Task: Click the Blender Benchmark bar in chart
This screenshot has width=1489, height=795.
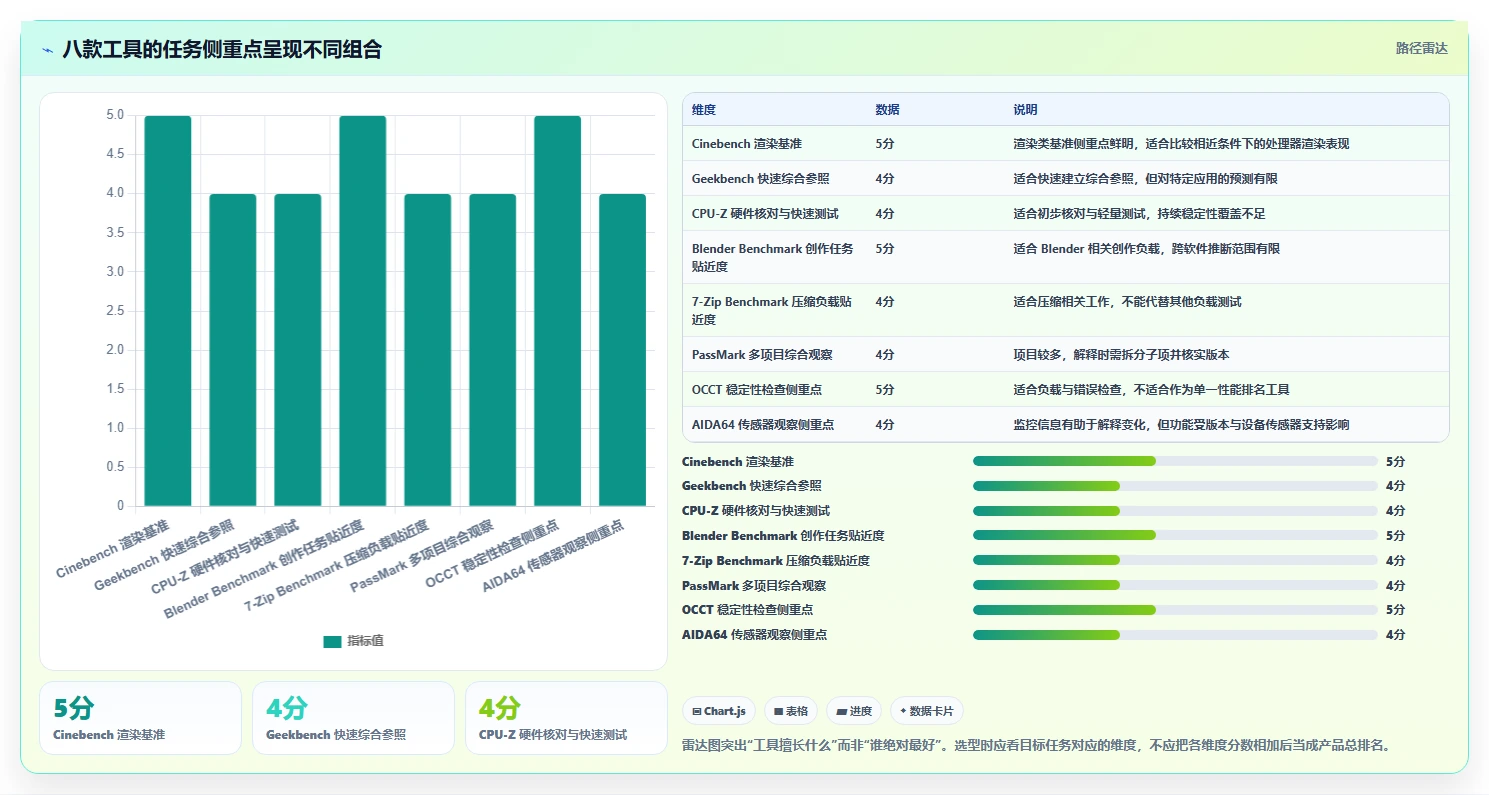Action: click(362, 311)
